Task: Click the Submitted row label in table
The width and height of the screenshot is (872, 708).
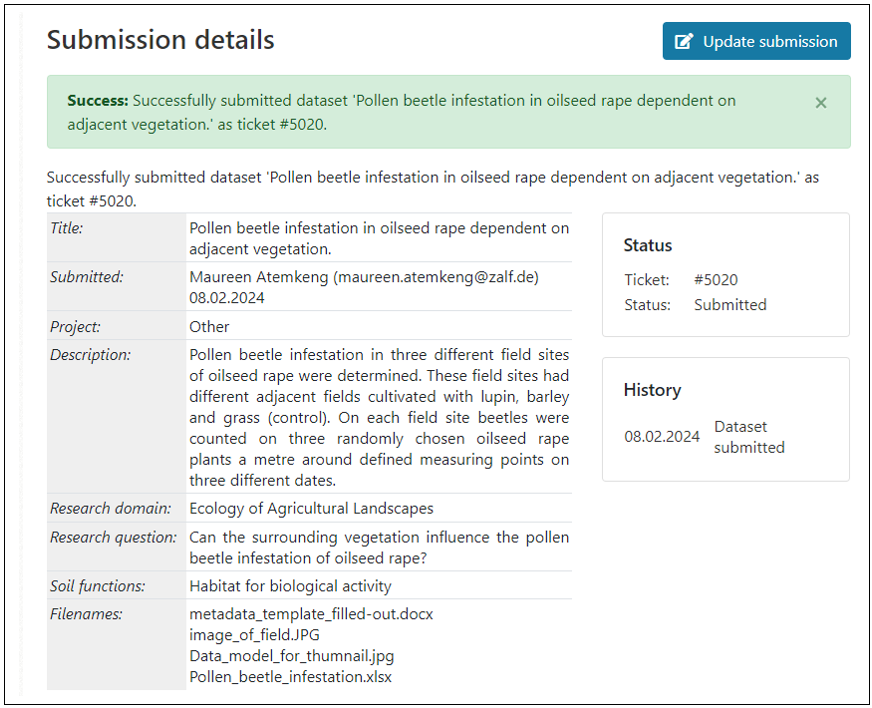Action: pyautogui.click(x=87, y=277)
